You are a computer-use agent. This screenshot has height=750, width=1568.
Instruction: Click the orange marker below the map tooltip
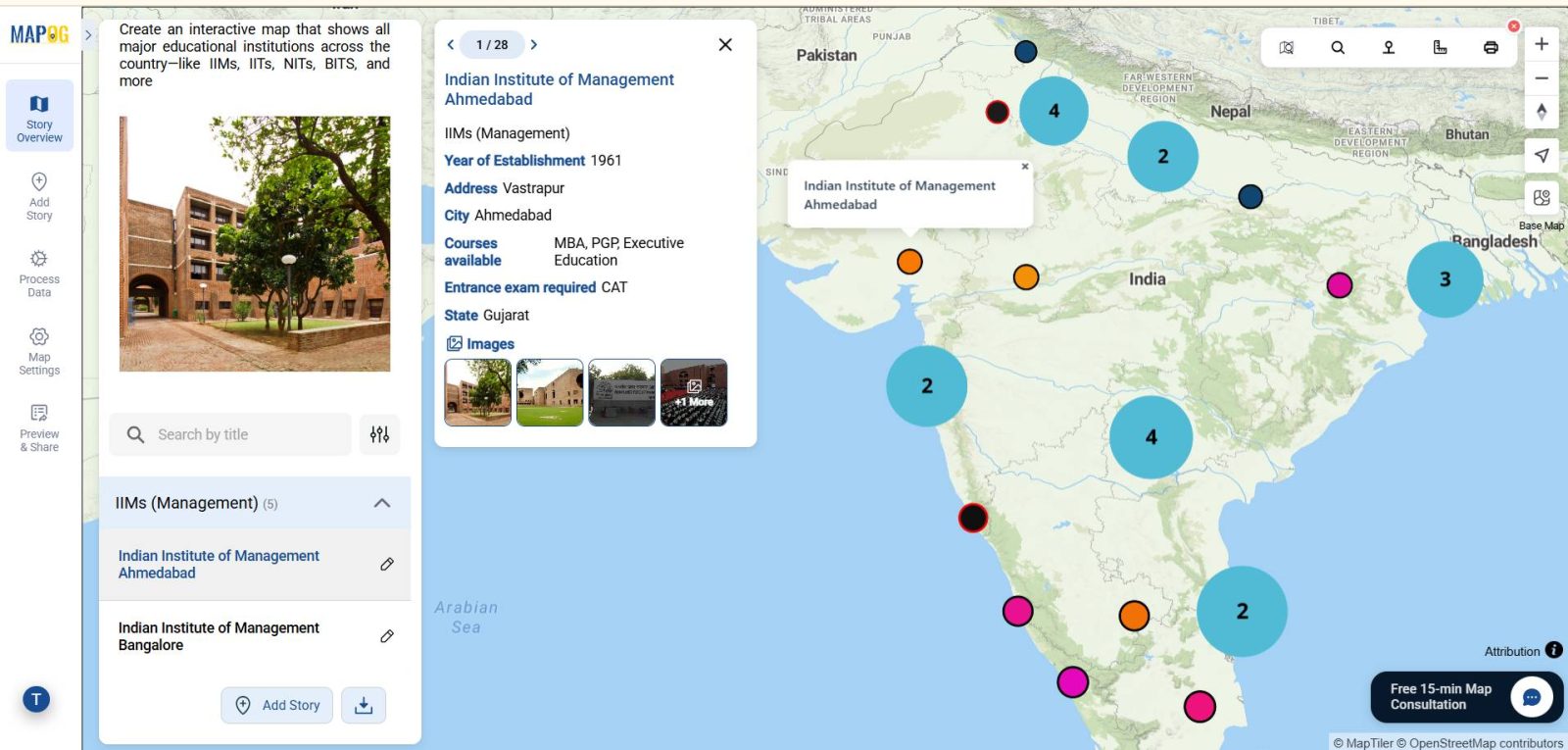tap(909, 262)
